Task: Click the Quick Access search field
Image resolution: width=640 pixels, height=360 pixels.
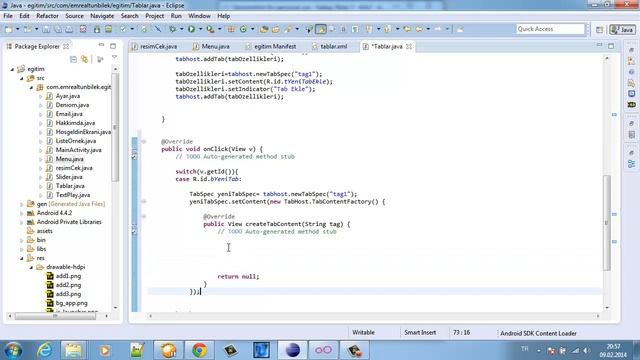Action: tap(550, 29)
